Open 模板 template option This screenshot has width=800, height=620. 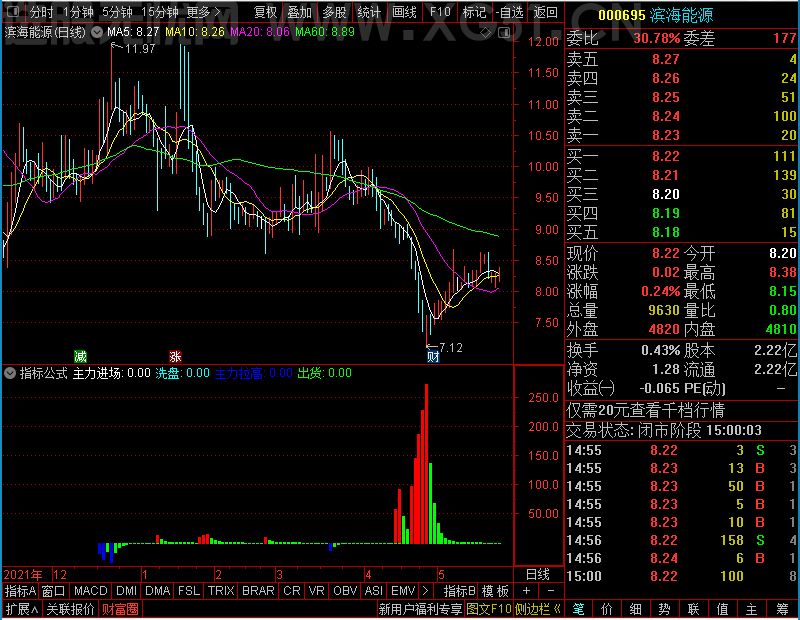[495, 591]
